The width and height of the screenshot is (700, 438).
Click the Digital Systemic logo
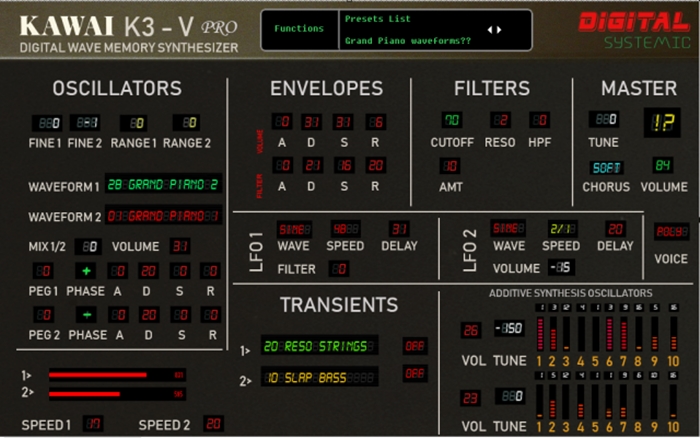pos(632,30)
